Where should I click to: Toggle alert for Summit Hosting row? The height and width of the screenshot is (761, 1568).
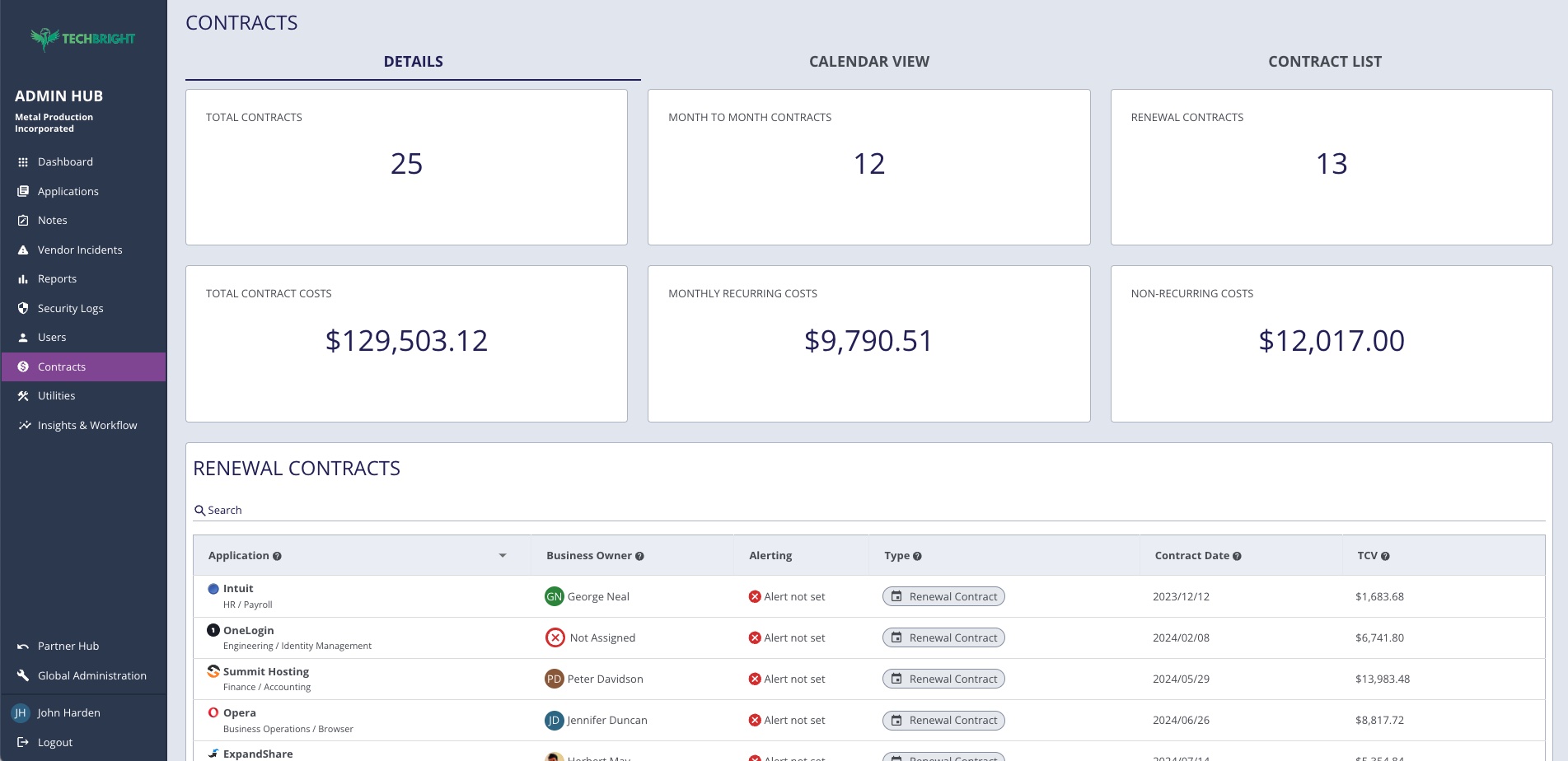[x=754, y=679]
